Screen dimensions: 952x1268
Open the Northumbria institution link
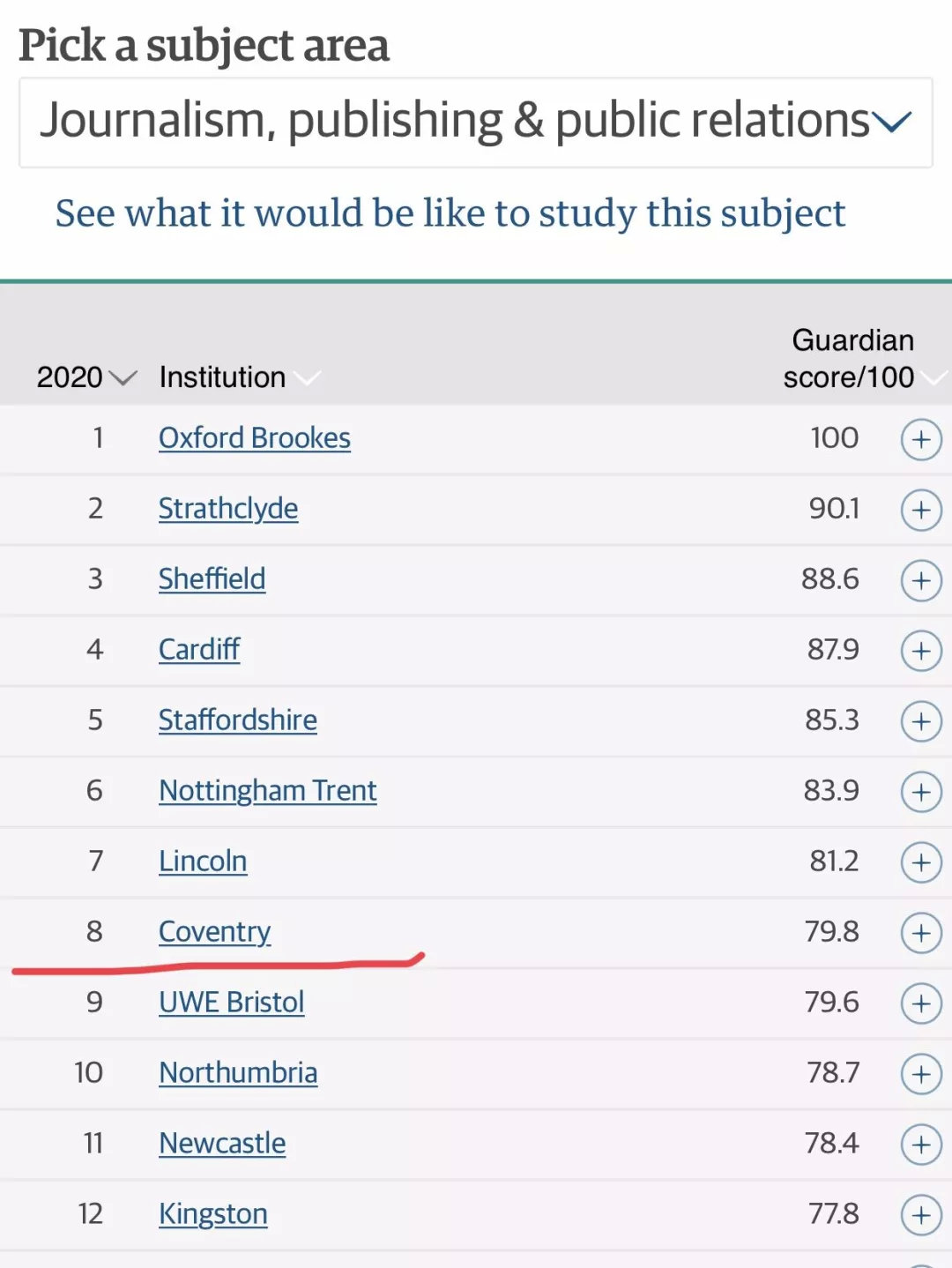click(x=238, y=1073)
